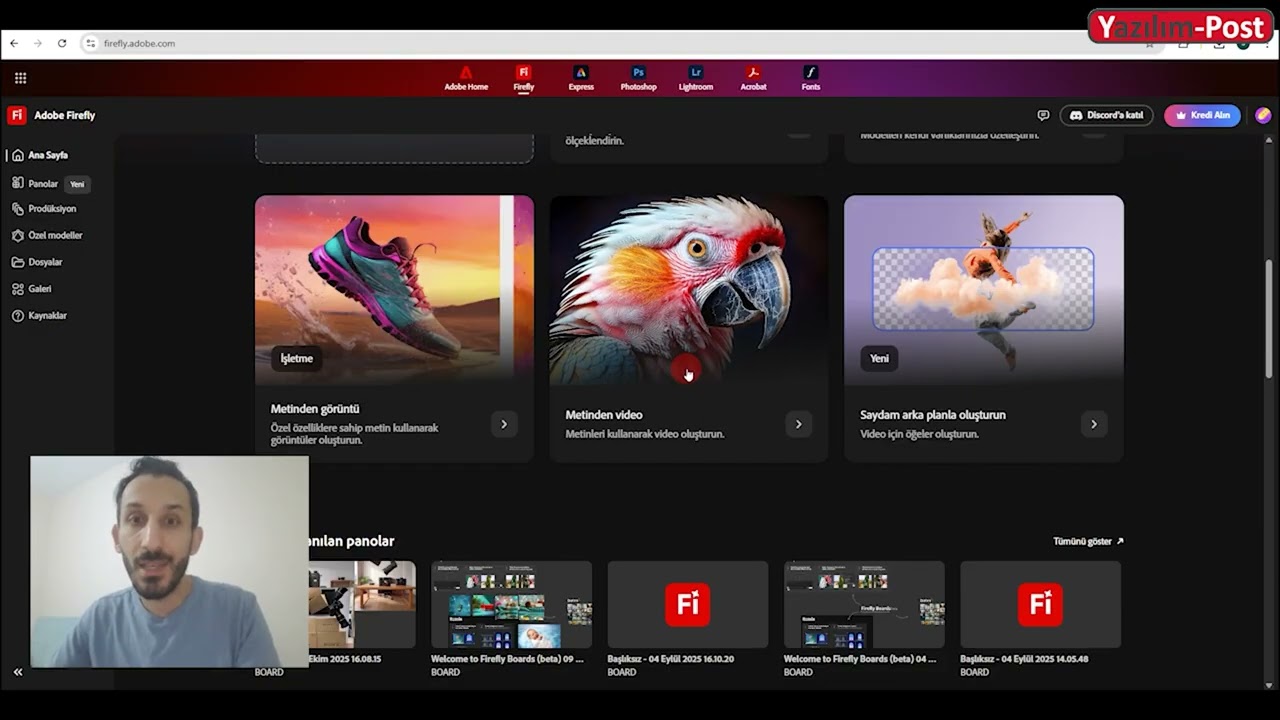Open Başlıksız - 04 Eylül 2025 16.10.20 board
The height and width of the screenshot is (720, 1280).
688,604
